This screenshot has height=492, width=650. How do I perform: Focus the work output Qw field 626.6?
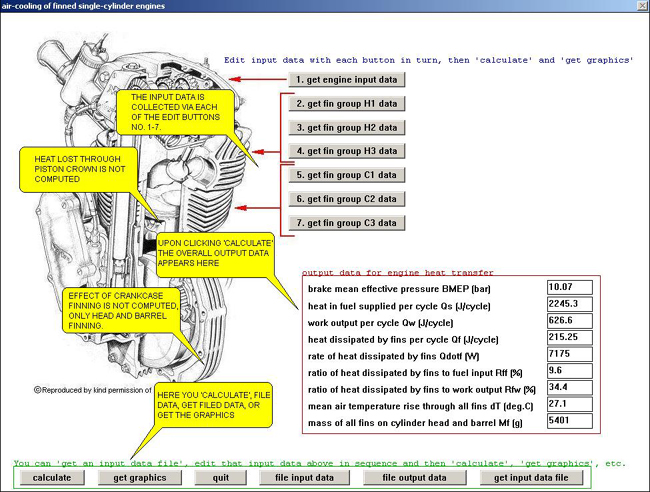[x=570, y=320]
